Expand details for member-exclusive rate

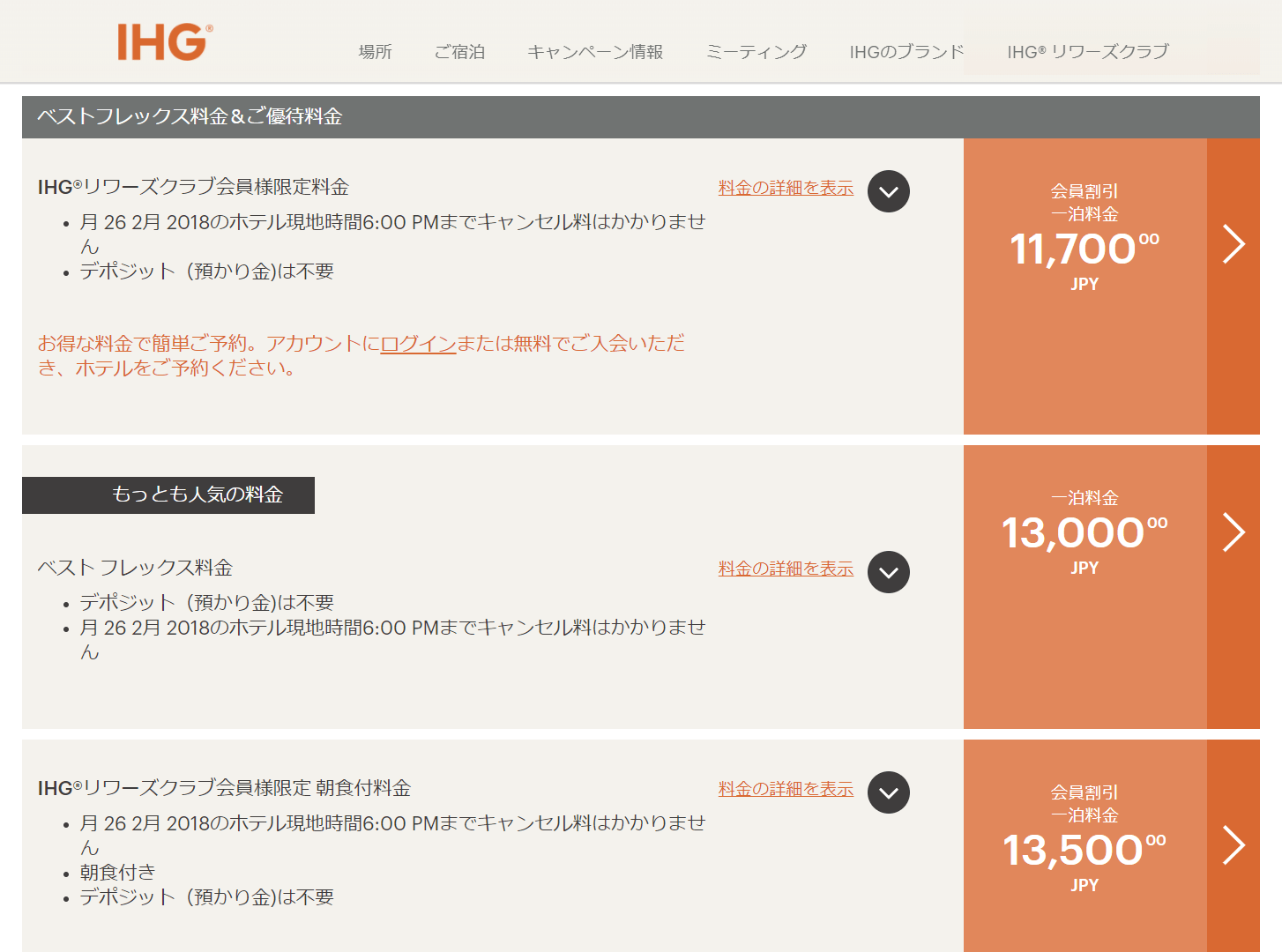[x=888, y=191]
